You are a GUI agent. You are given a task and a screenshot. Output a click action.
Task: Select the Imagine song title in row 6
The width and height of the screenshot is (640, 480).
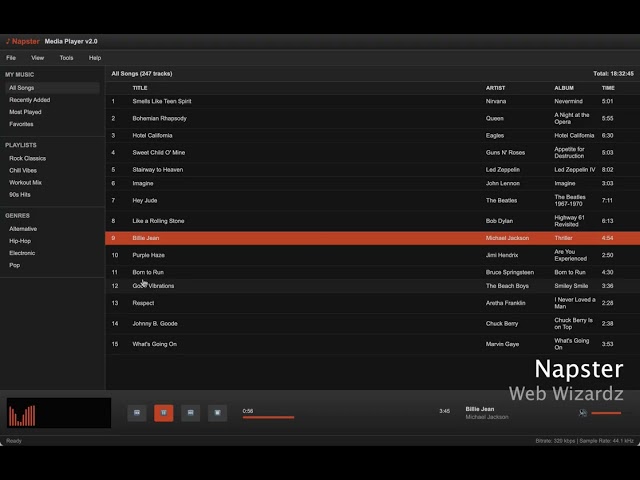coord(143,184)
